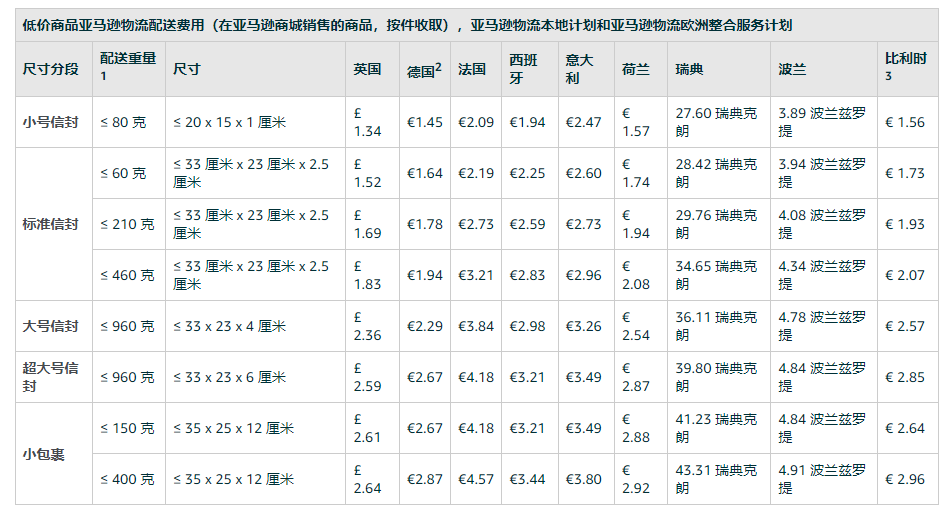Click the 配送重量 column header

[x=128, y=60]
